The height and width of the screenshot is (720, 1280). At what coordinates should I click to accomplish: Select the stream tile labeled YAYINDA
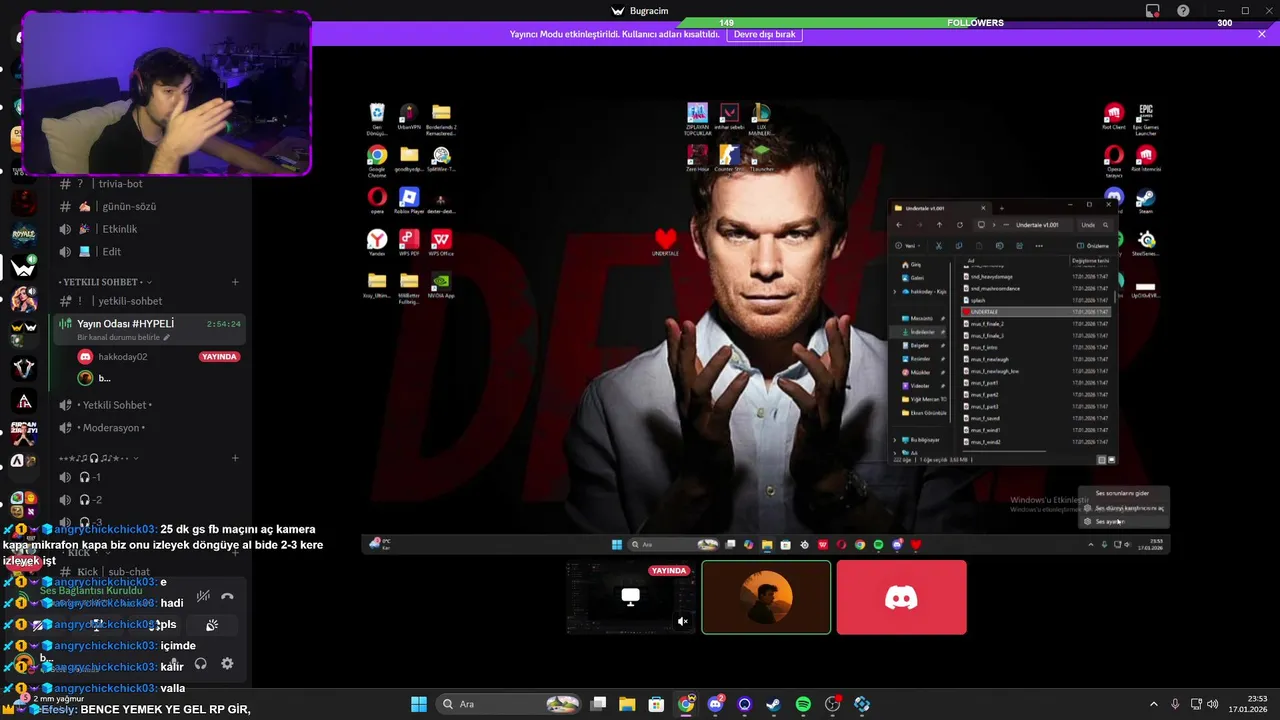point(630,597)
